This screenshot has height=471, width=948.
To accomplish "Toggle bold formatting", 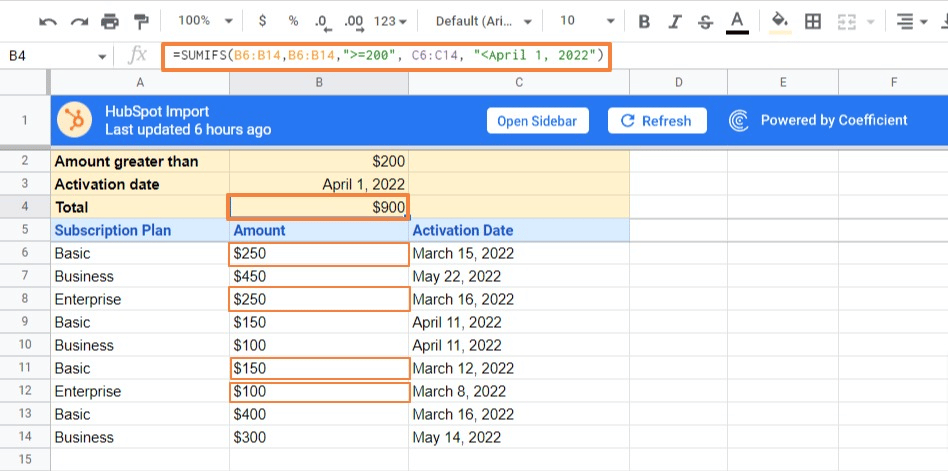I will tap(644, 21).
